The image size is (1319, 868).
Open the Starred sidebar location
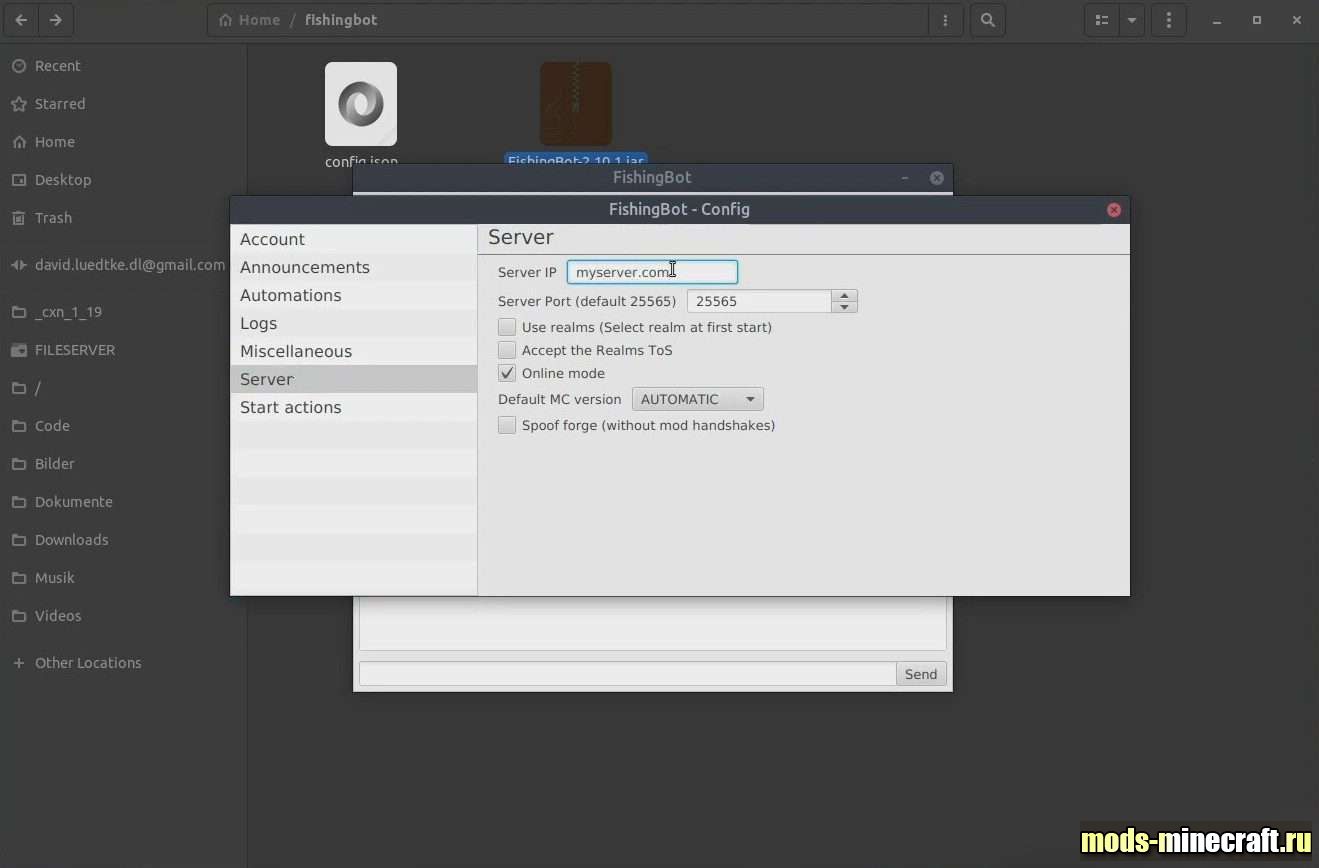tap(60, 104)
